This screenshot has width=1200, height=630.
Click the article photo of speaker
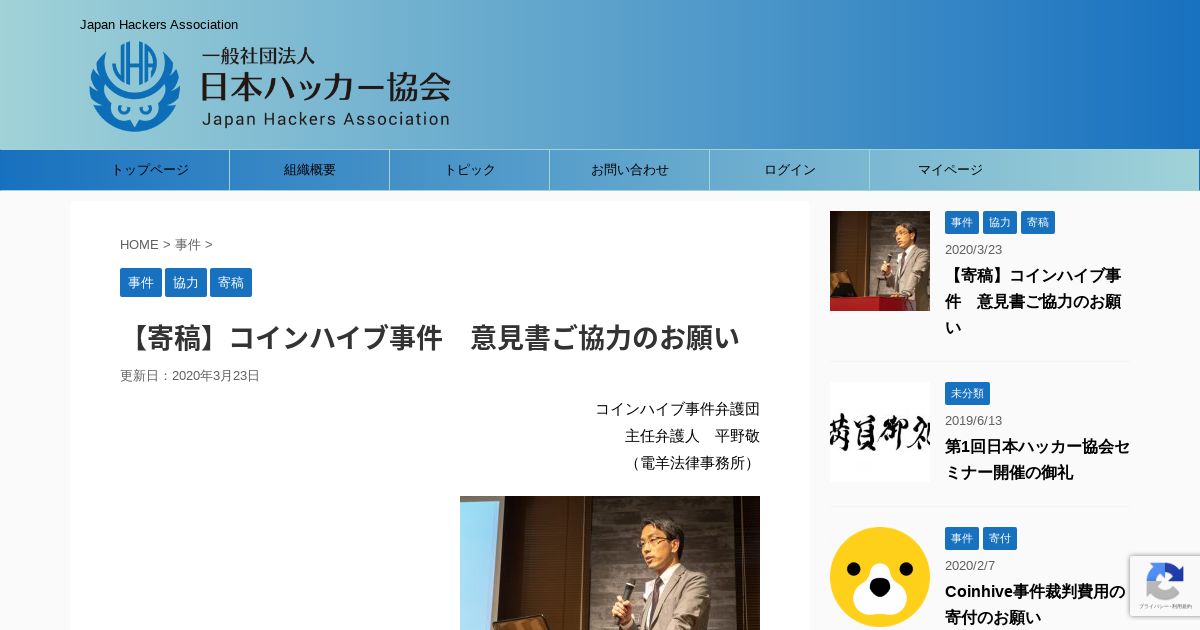click(610, 563)
